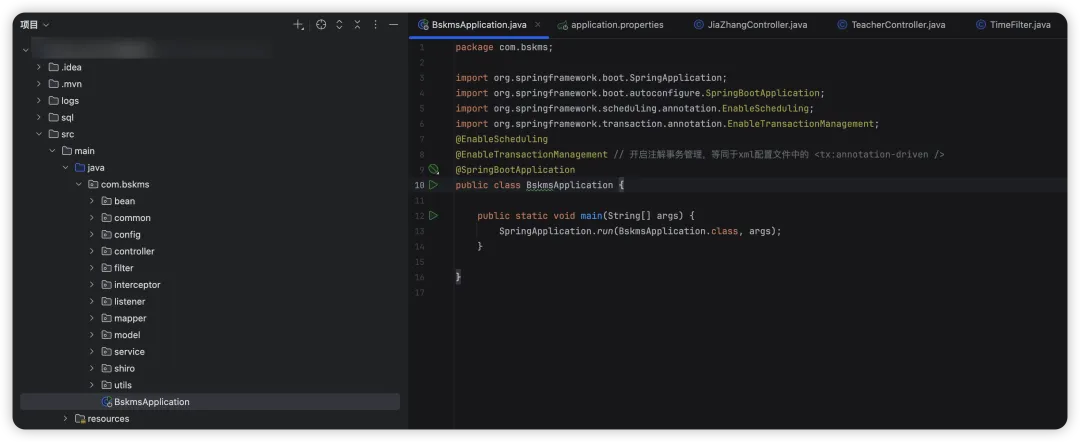Switch to the TeacherController.java tab
Screen dimensions: 1080x442
click(x=891, y=25)
